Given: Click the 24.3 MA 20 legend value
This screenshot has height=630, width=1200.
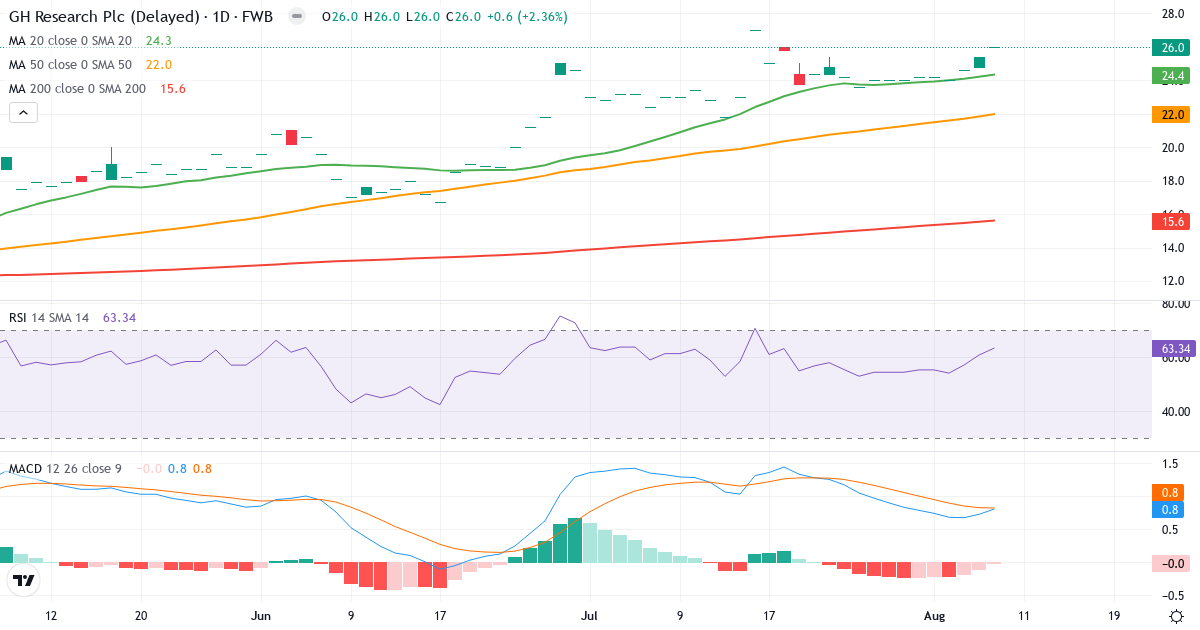Looking at the screenshot, I should click(158, 41).
